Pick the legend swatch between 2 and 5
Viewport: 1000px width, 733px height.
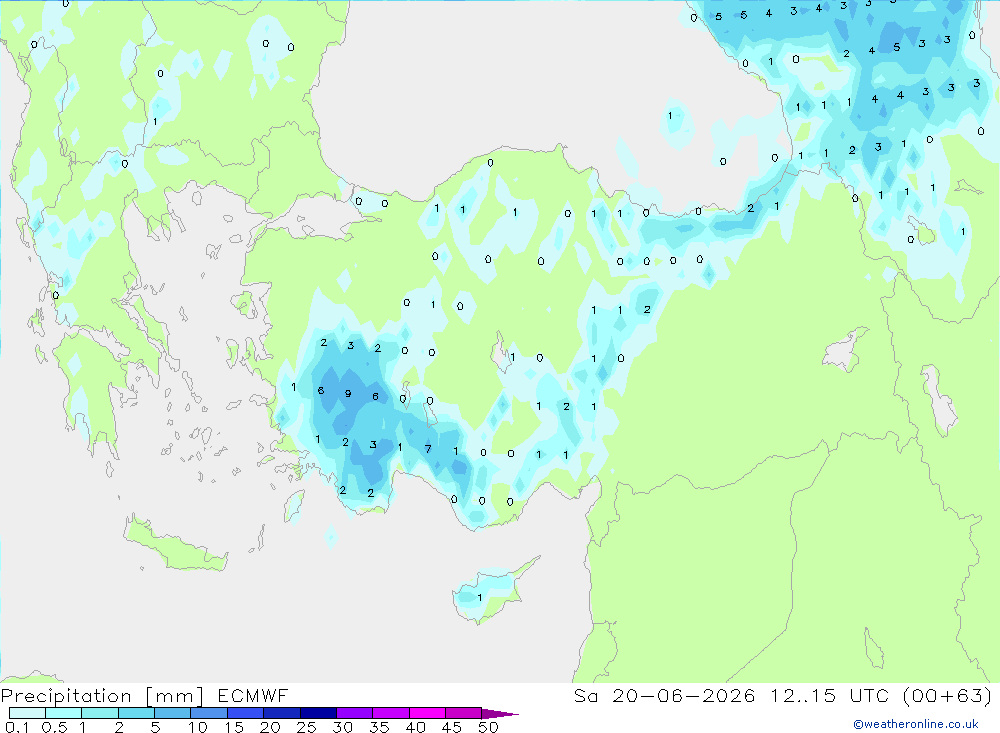point(136,713)
